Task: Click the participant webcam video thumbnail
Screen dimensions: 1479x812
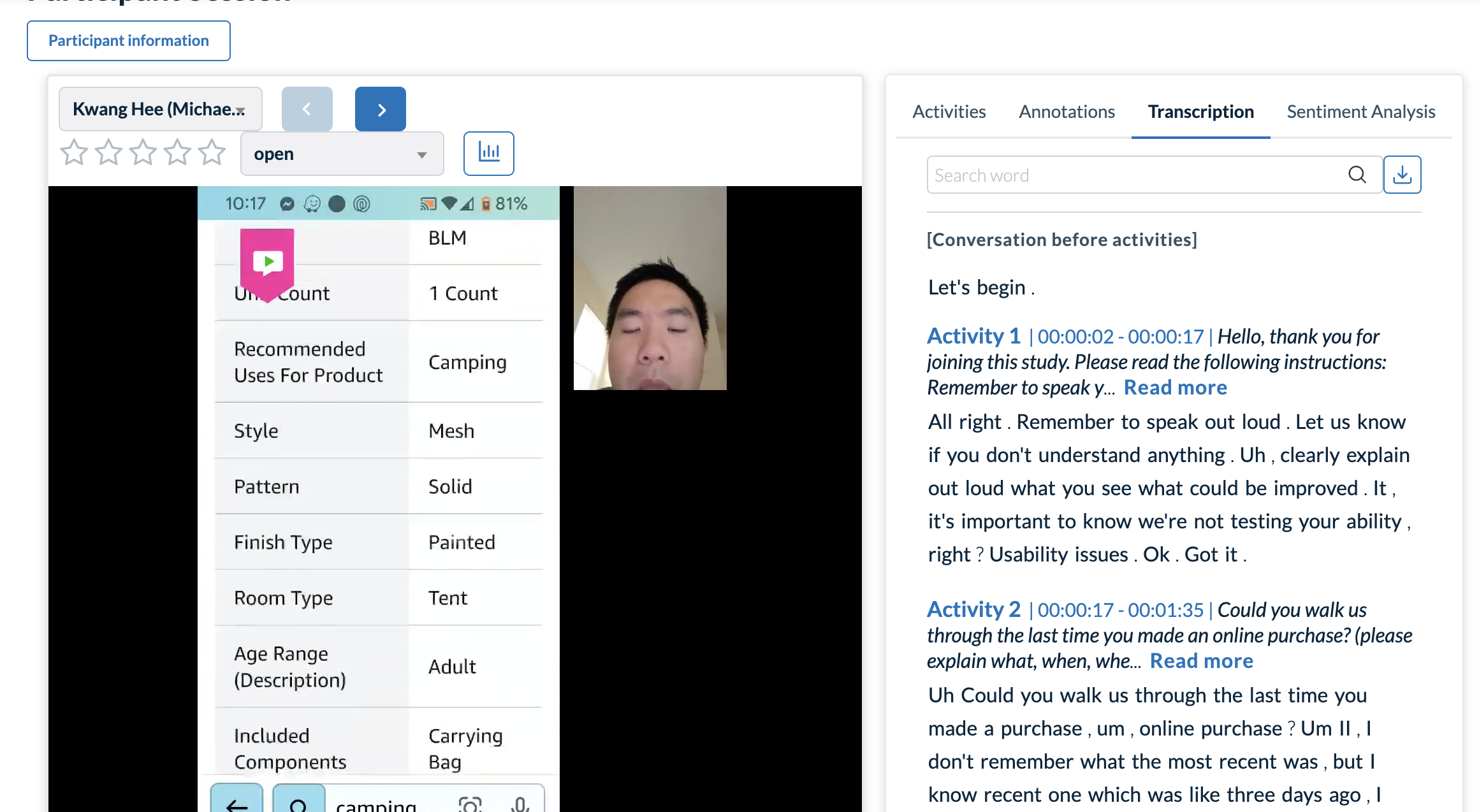Action: (x=651, y=288)
